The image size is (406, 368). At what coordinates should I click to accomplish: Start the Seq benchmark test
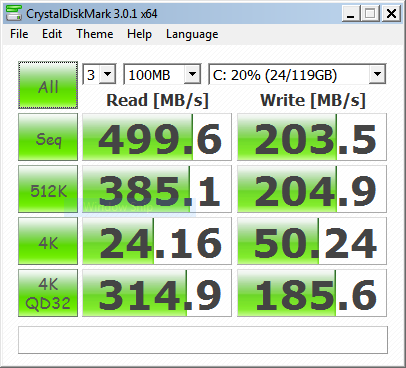(x=48, y=137)
